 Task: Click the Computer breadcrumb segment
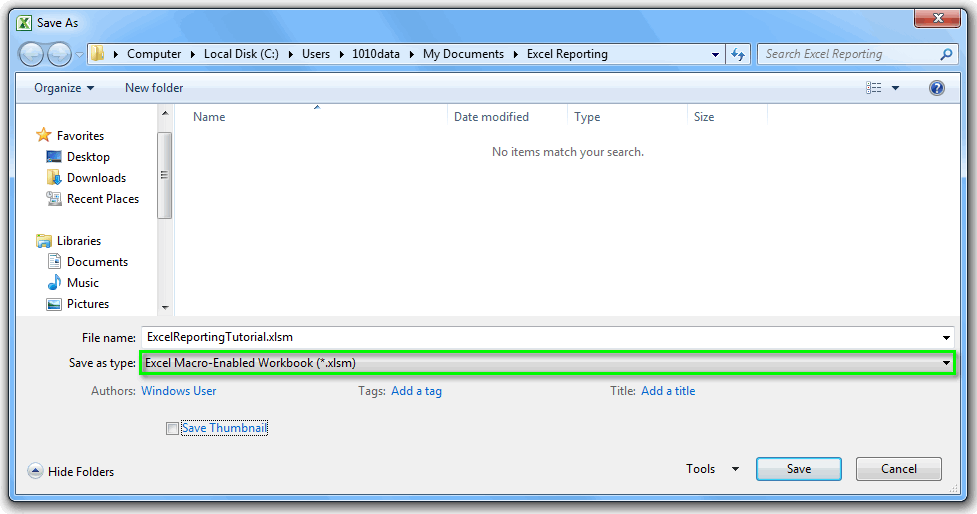(154, 54)
